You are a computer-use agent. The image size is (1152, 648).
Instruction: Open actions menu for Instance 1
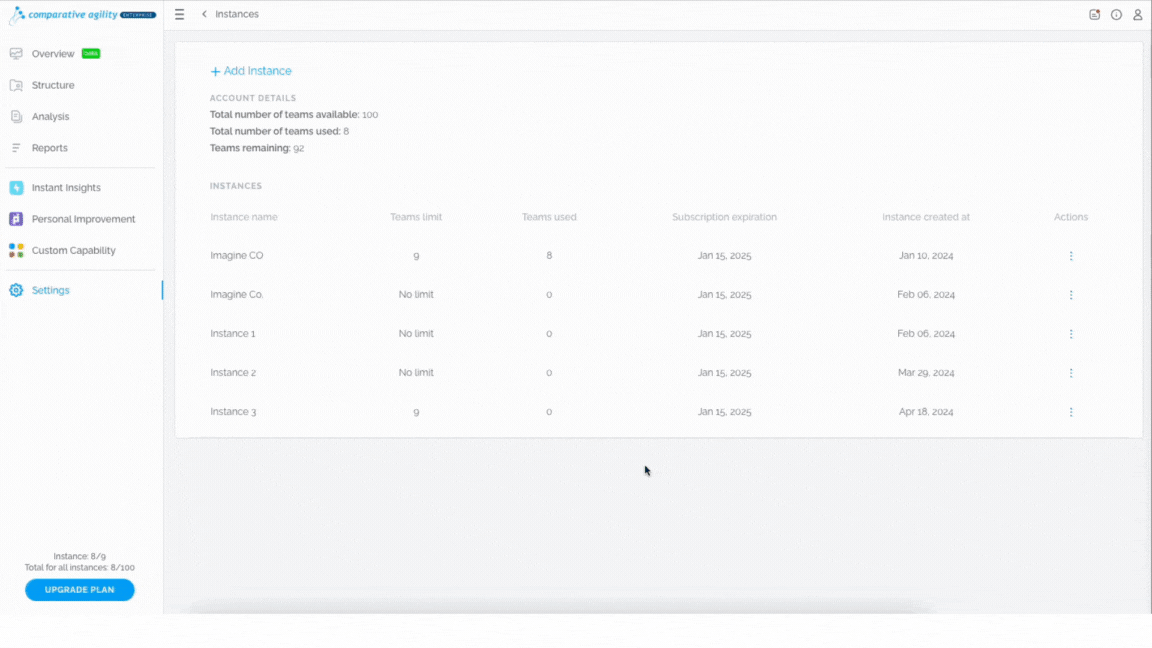point(1070,334)
